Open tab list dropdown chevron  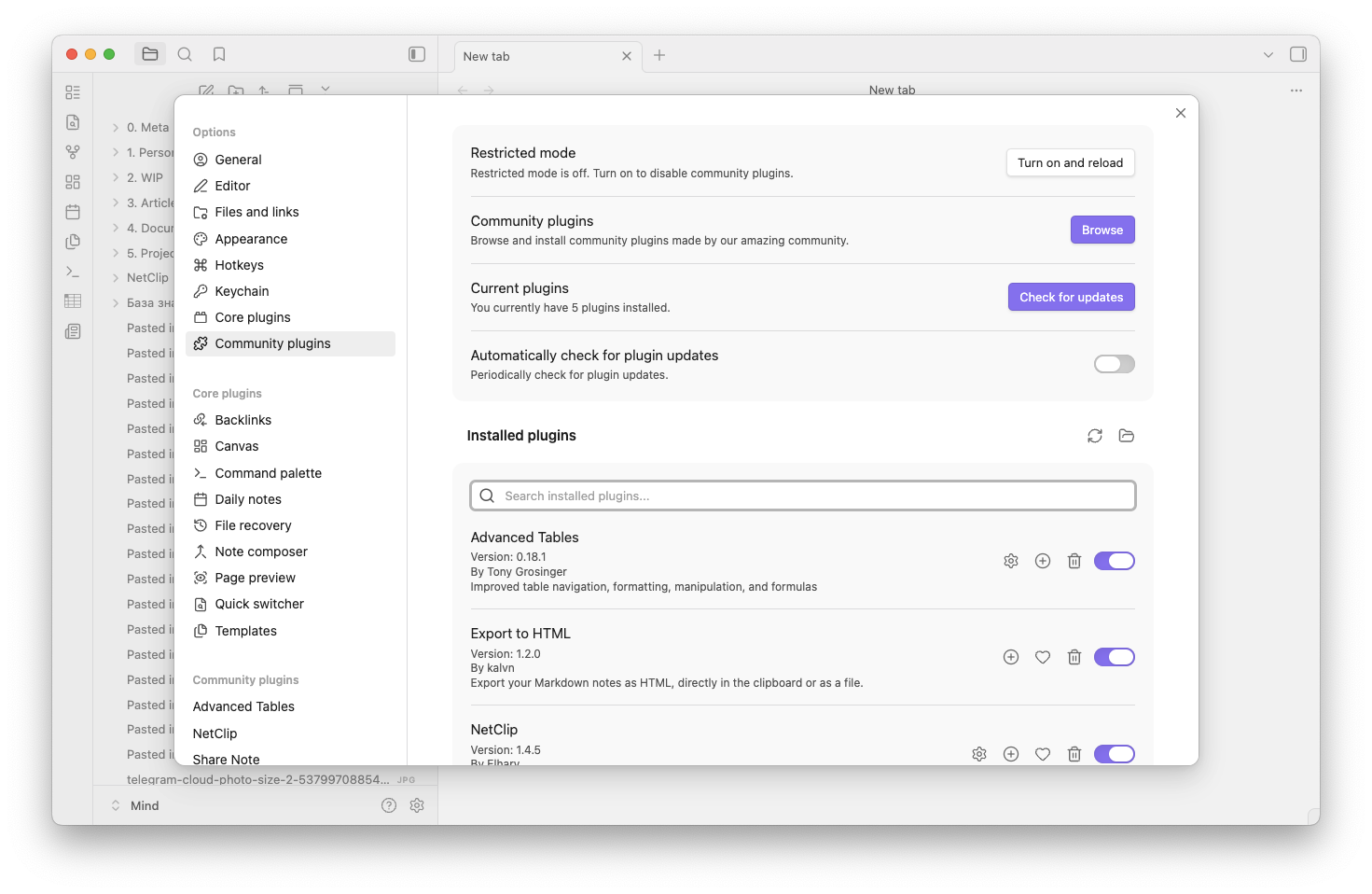click(x=1268, y=55)
